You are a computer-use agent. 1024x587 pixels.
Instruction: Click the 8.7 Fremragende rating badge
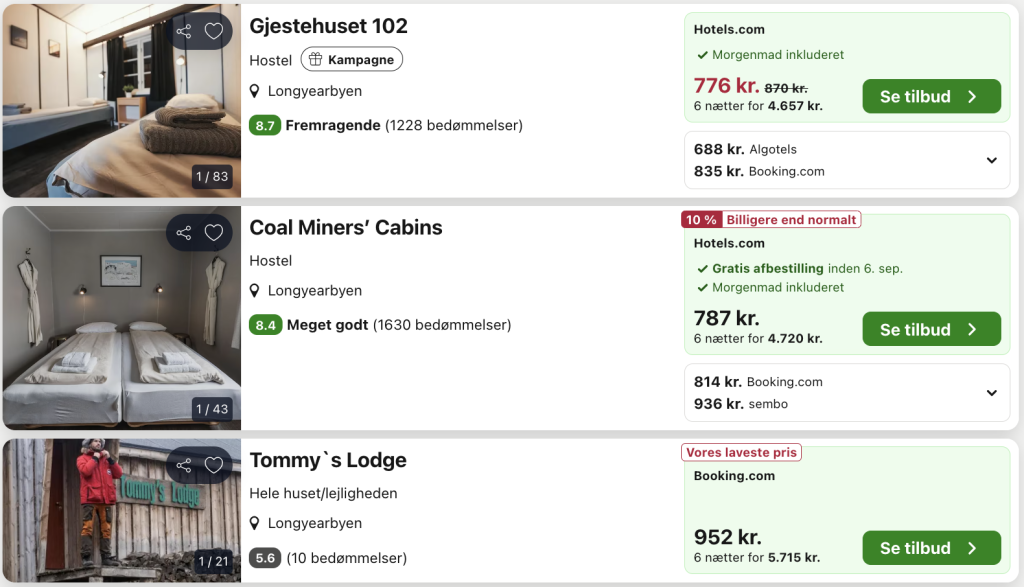pyautogui.click(x=264, y=125)
